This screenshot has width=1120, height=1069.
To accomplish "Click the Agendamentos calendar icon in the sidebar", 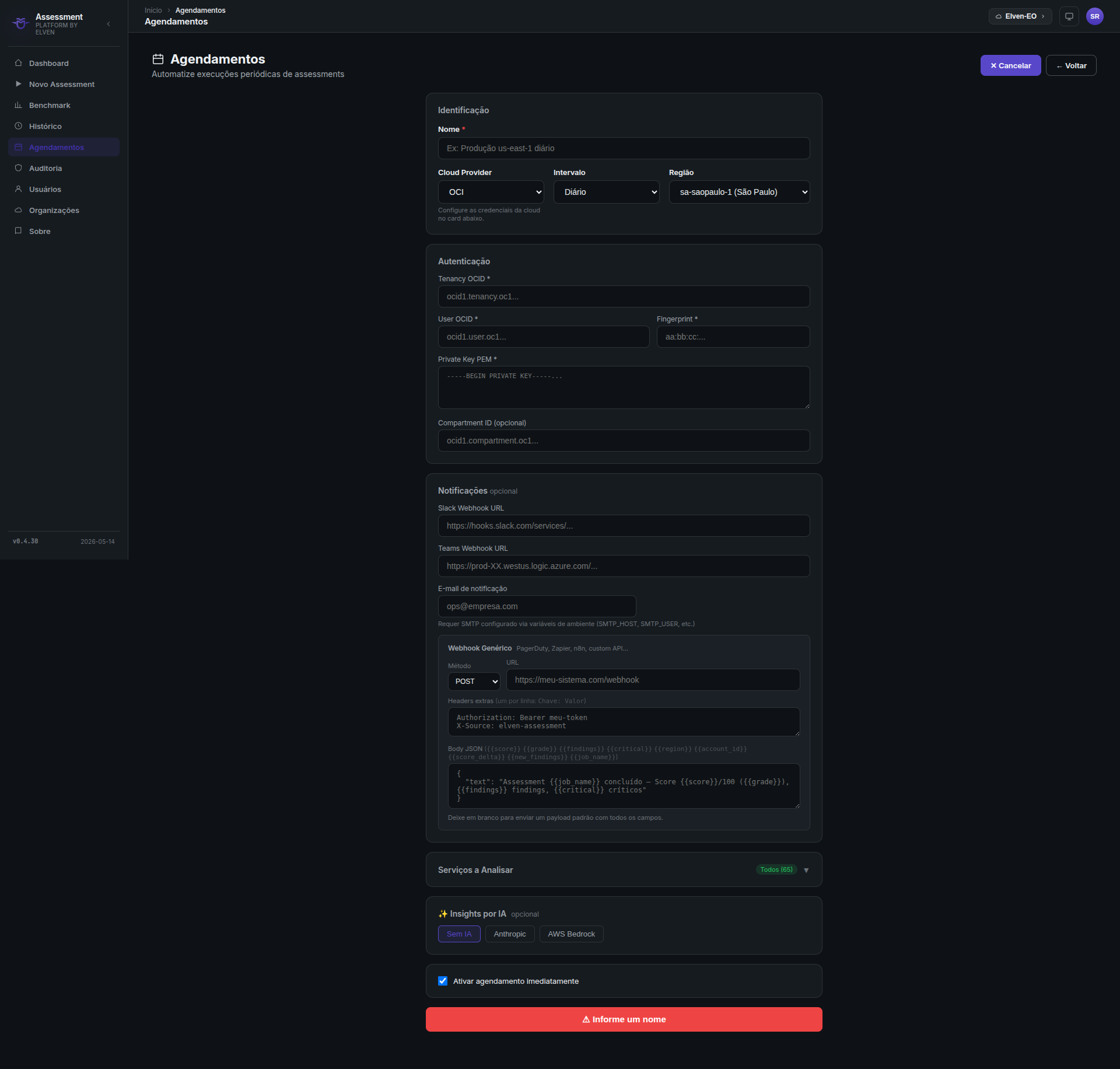I will click(x=18, y=147).
